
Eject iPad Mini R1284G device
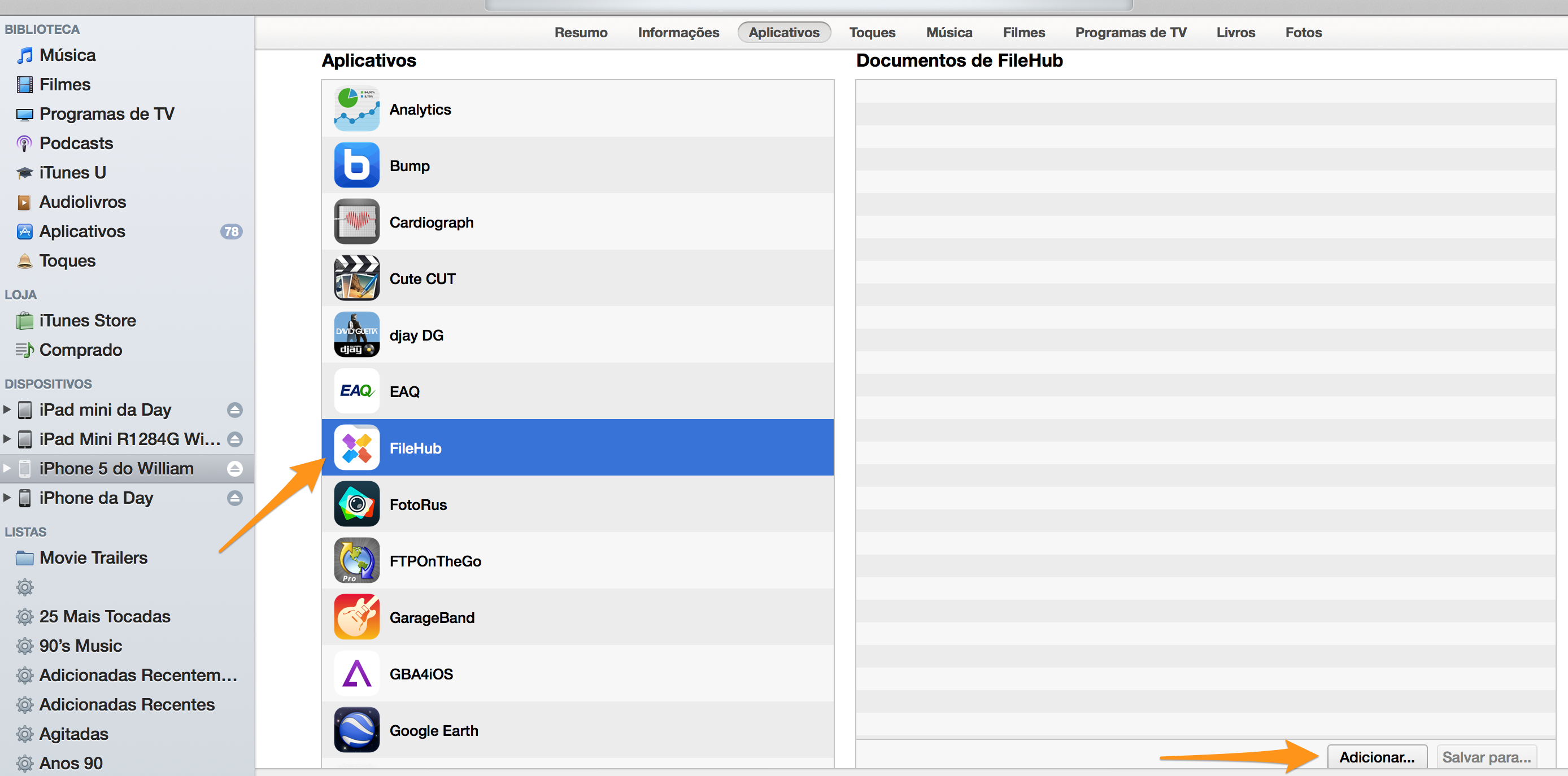(x=235, y=439)
